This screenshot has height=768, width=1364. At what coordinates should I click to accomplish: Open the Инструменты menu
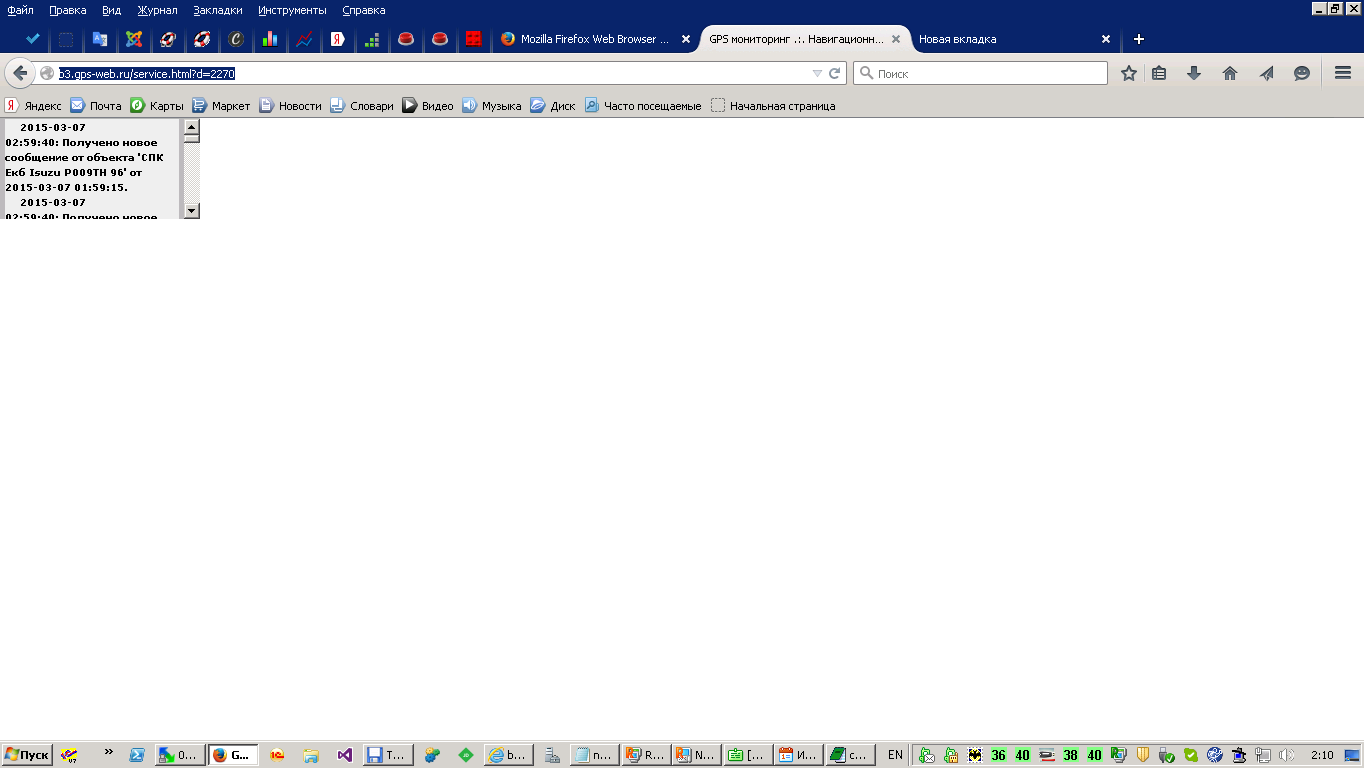point(292,10)
